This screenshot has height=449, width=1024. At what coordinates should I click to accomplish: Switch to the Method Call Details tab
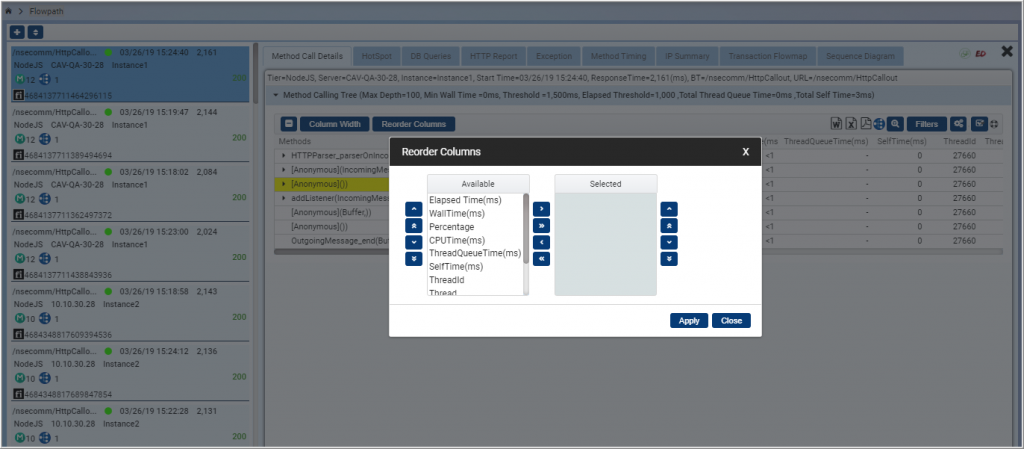[x=307, y=56]
